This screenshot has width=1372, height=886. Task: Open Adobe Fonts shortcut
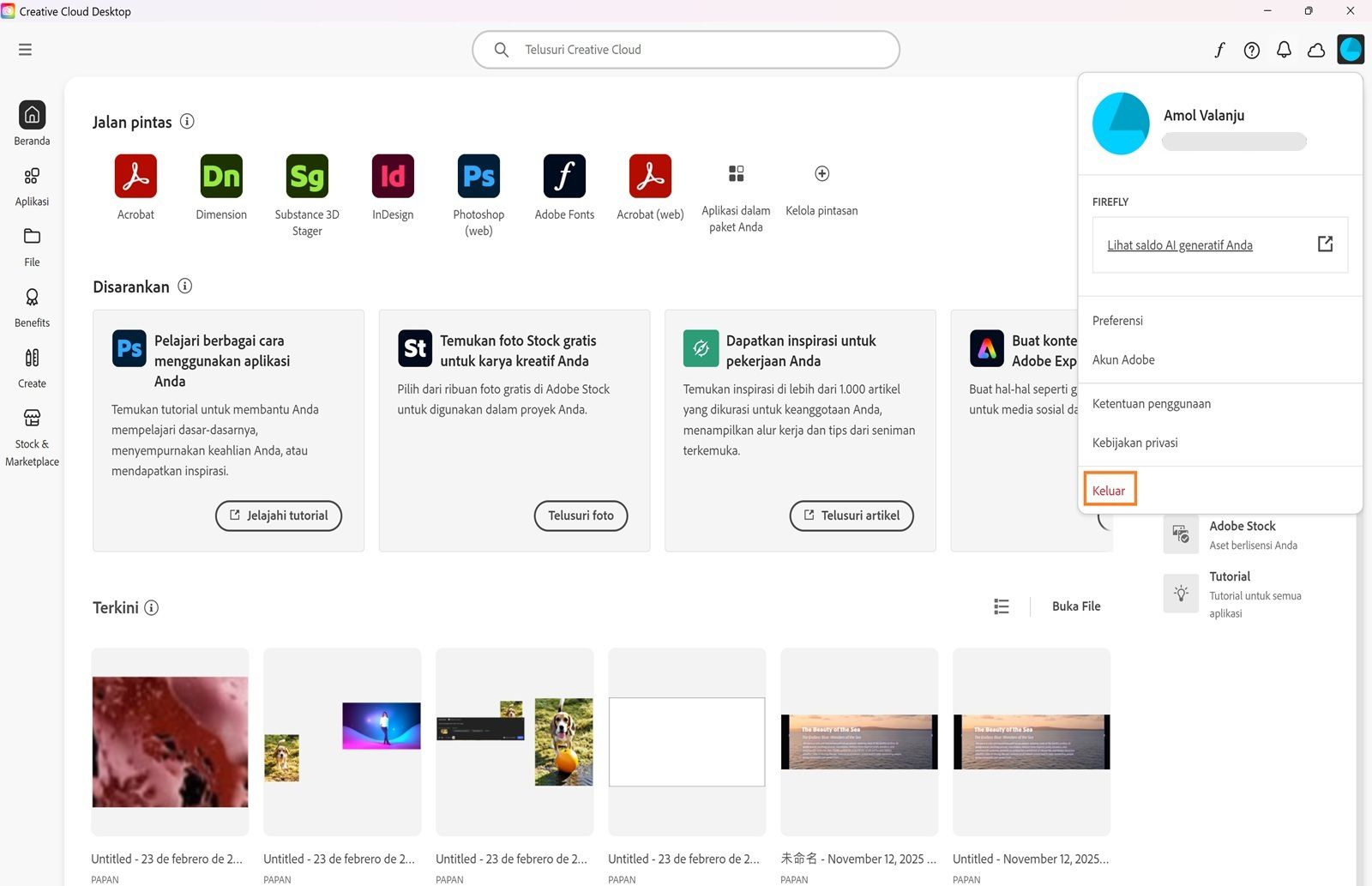564,176
